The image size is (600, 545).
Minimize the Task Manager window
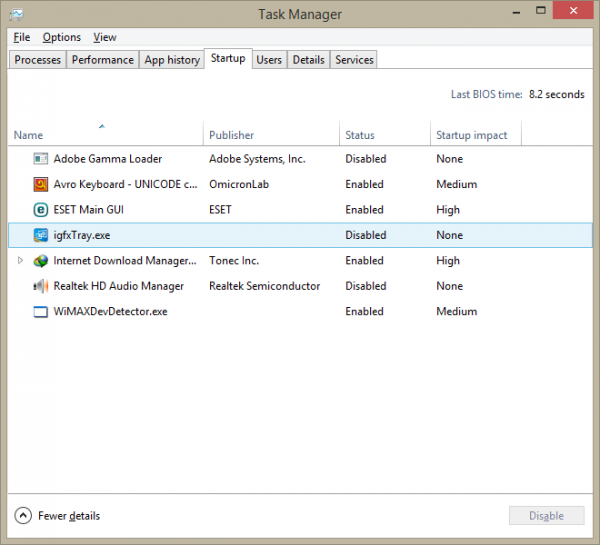pyautogui.click(x=516, y=11)
